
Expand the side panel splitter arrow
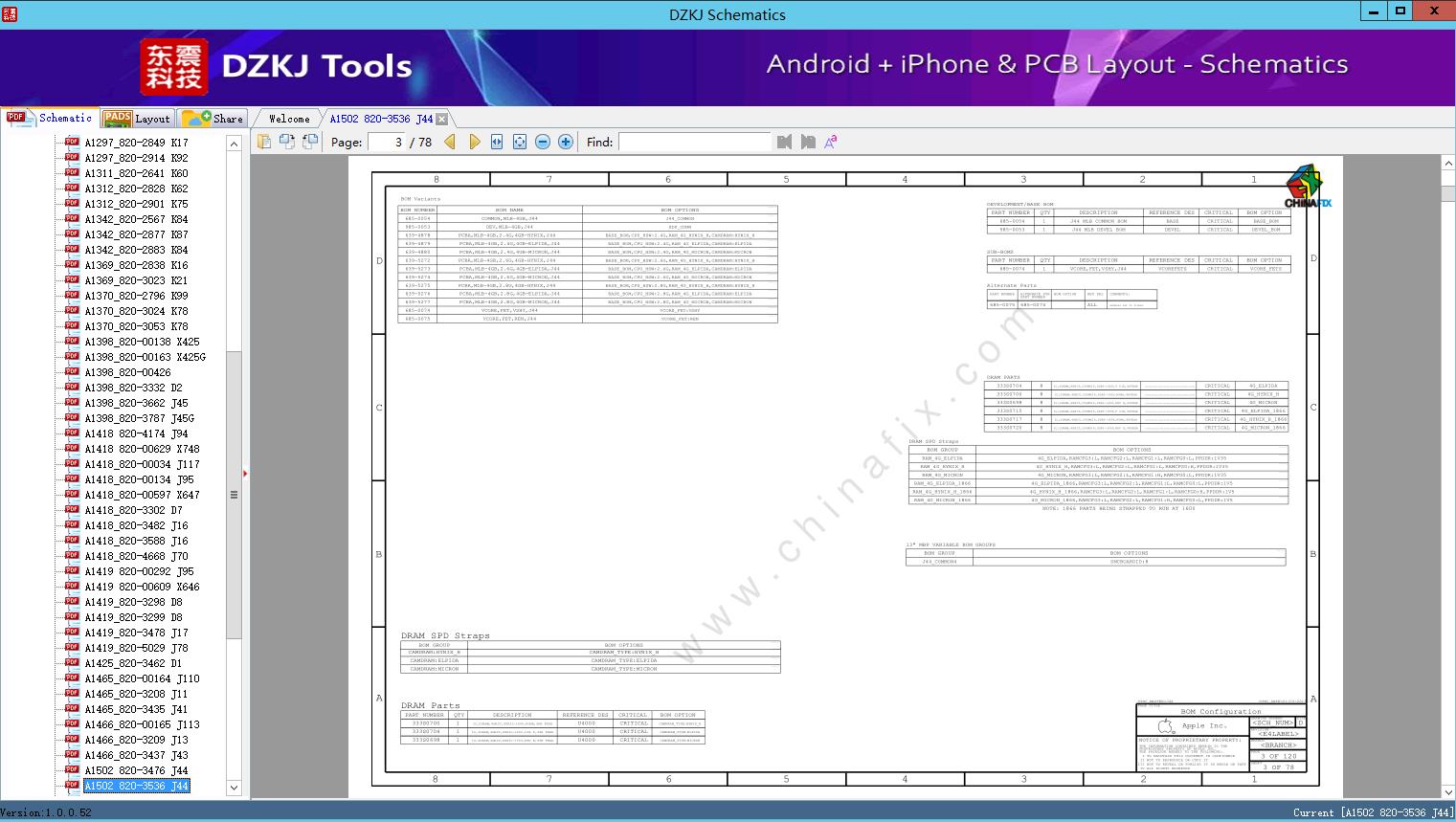tap(245, 473)
